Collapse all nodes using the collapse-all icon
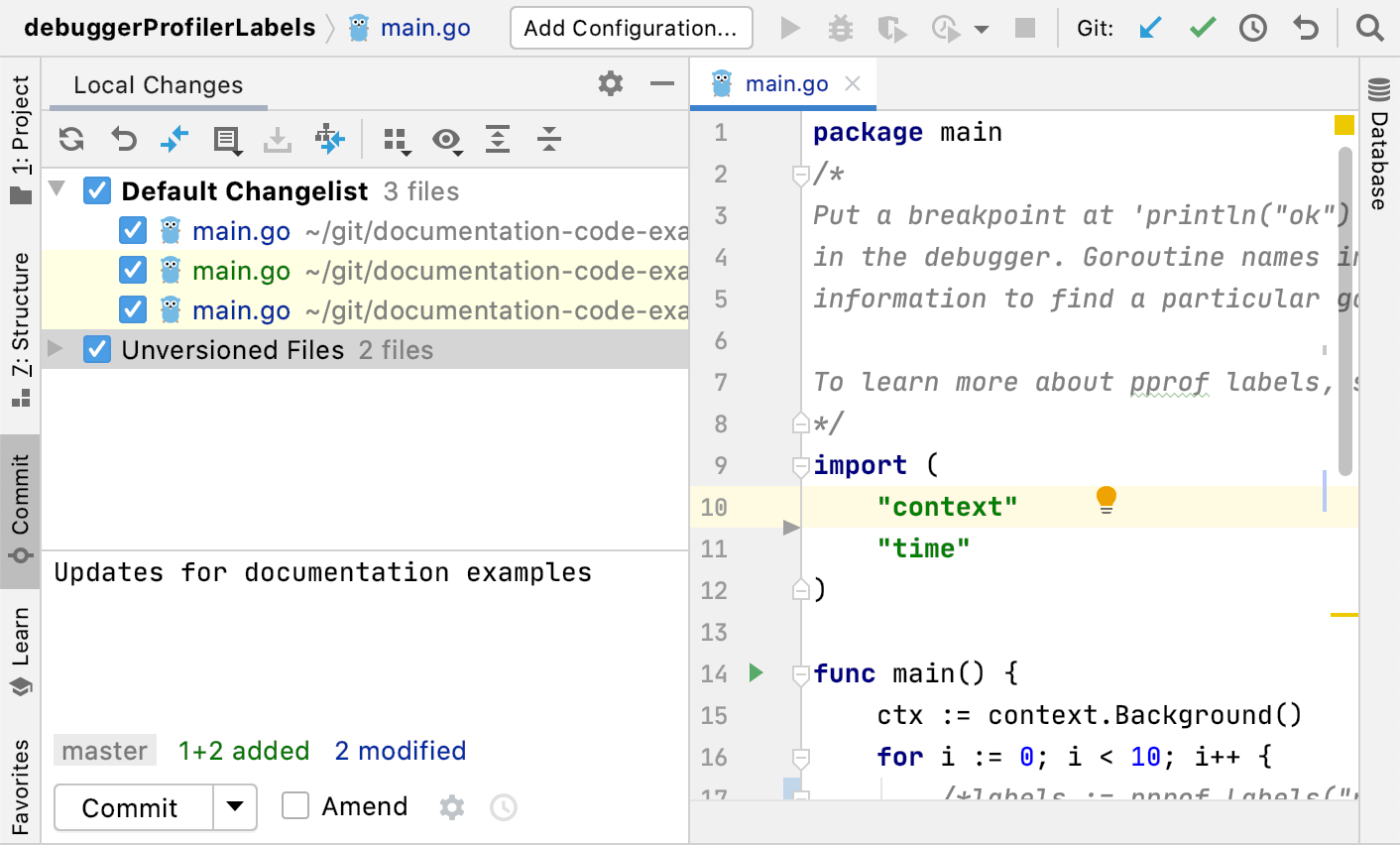Image resolution: width=1400 pixels, height=845 pixels. click(x=547, y=140)
